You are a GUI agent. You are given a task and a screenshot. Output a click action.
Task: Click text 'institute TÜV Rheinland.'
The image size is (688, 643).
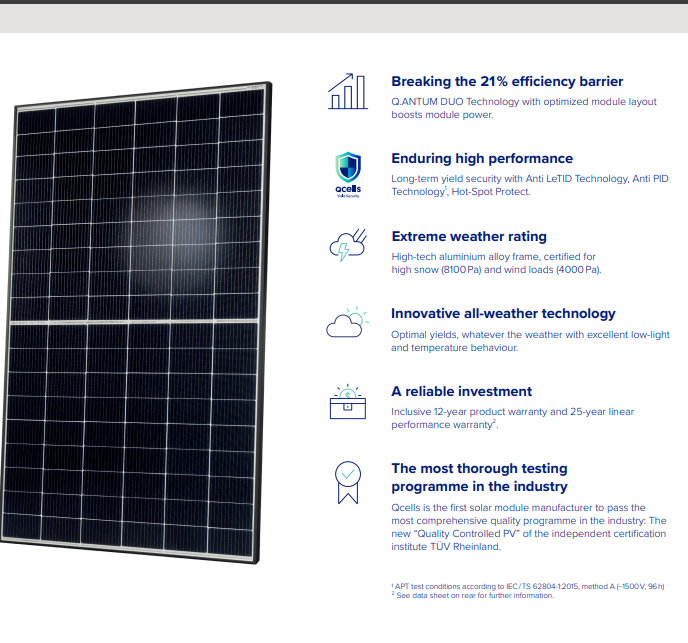click(x=446, y=546)
